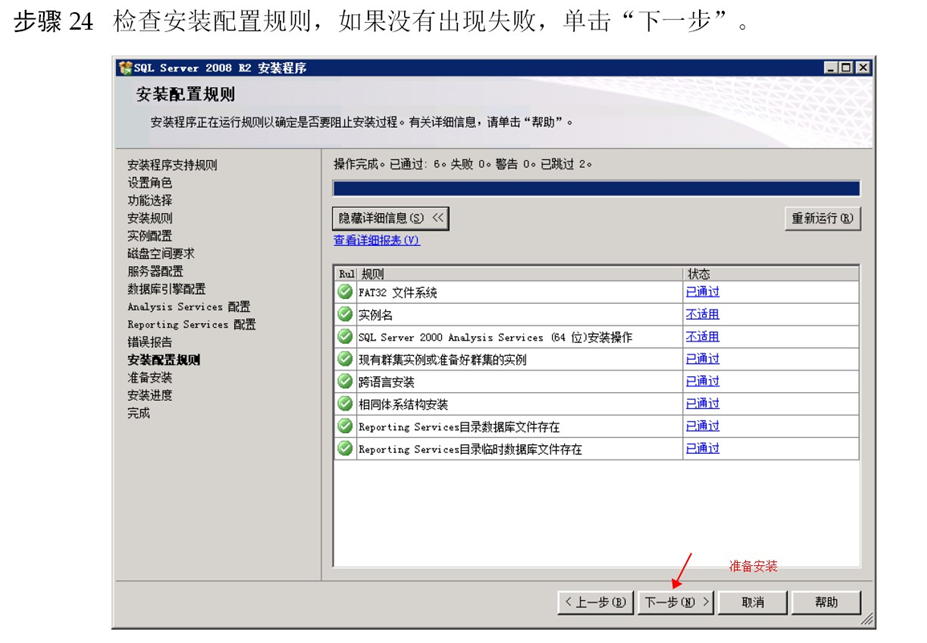Select 安装进度 in the step list

tap(150, 395)
